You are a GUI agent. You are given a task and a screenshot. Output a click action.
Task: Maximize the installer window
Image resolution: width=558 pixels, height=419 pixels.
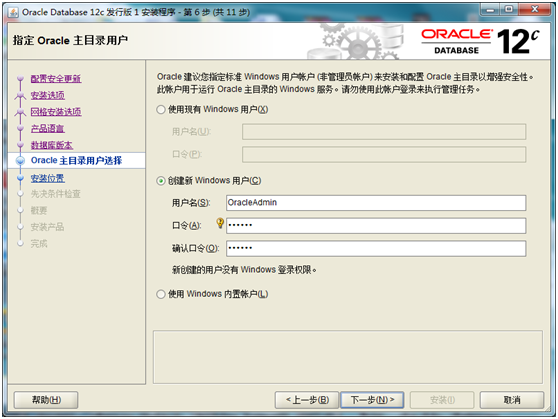point(509,10)
